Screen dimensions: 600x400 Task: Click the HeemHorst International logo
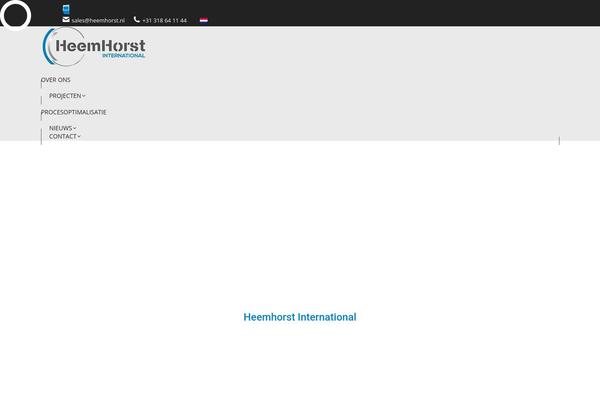coord(94,47)
